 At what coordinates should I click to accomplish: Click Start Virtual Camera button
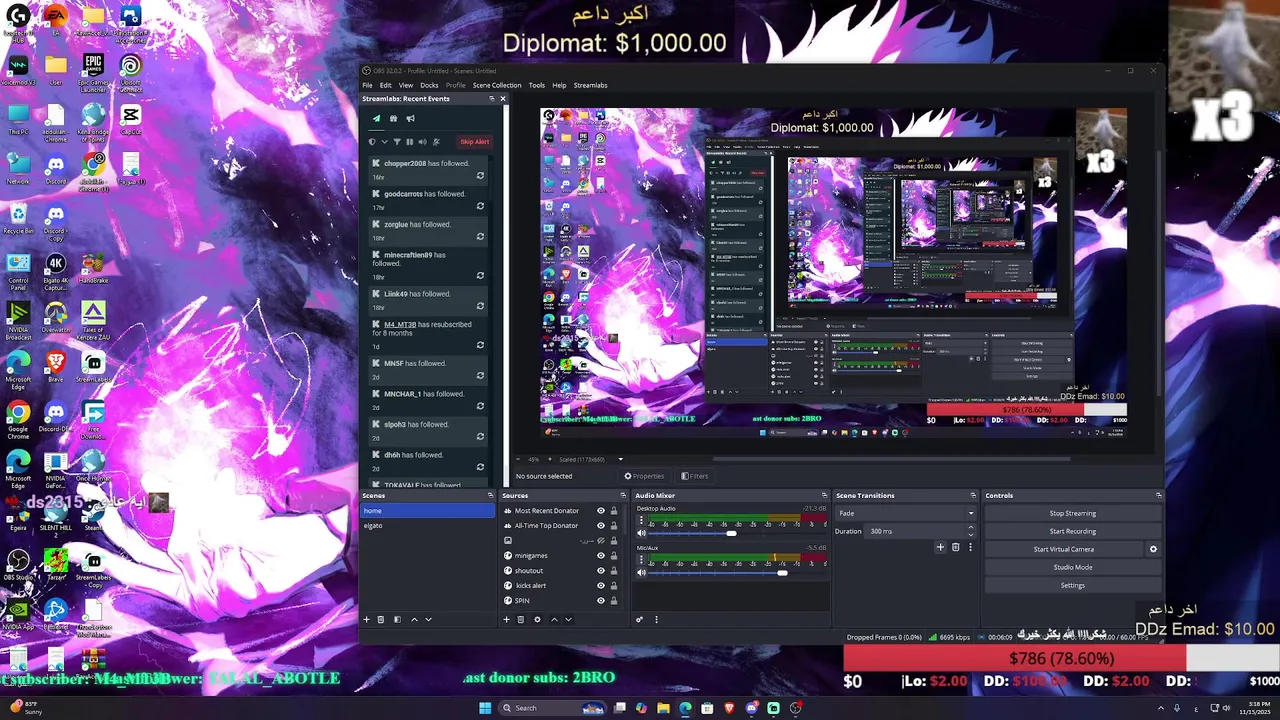(x=1064, y=549)
